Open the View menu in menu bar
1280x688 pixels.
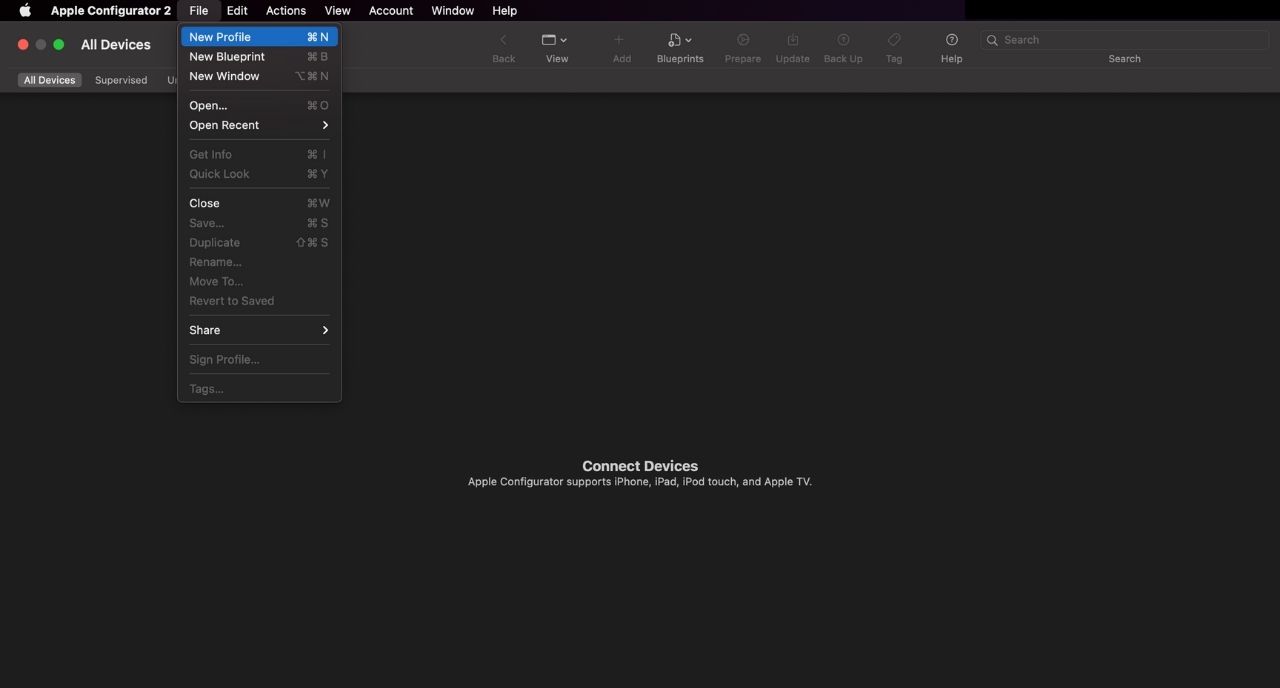tap(338, 10)
